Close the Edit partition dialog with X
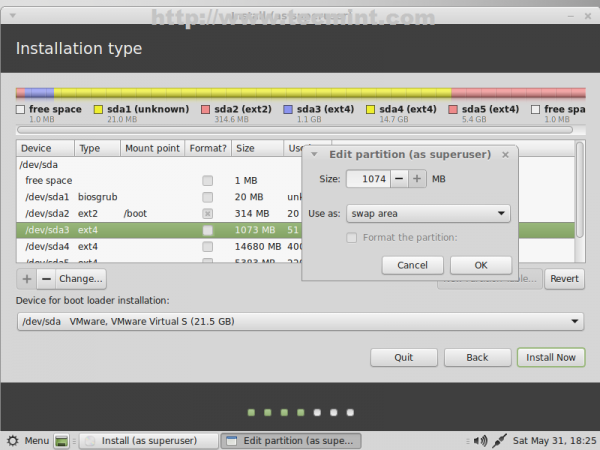600x450 pixels. 505,155
